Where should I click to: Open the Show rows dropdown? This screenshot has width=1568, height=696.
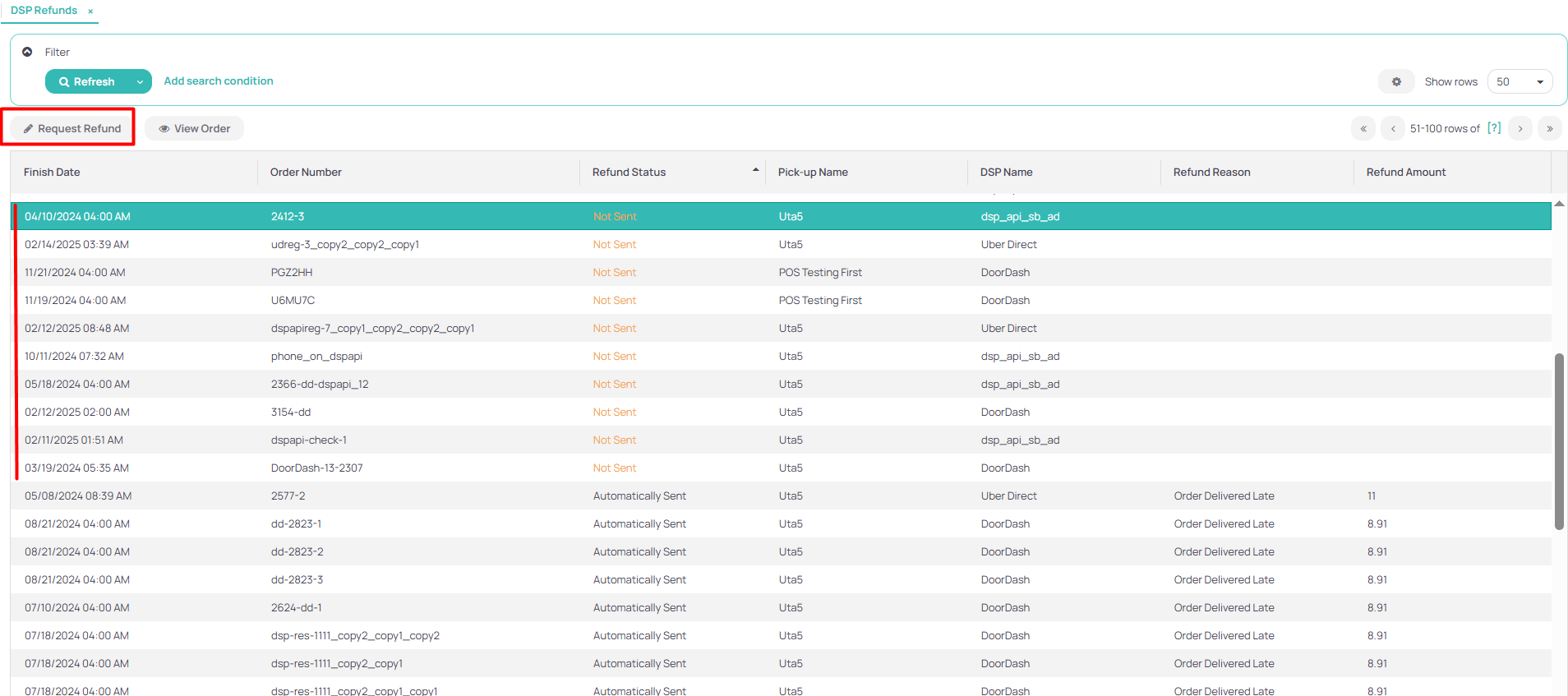click(1520, 82)
